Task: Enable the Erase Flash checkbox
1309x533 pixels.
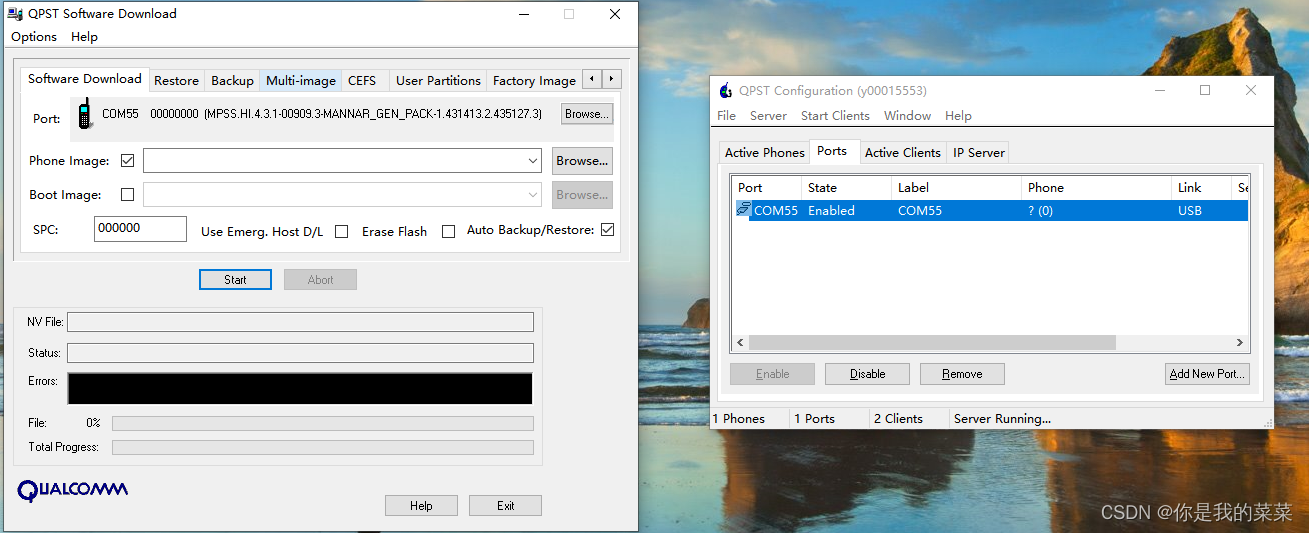Action: click(x=448, y=231)
